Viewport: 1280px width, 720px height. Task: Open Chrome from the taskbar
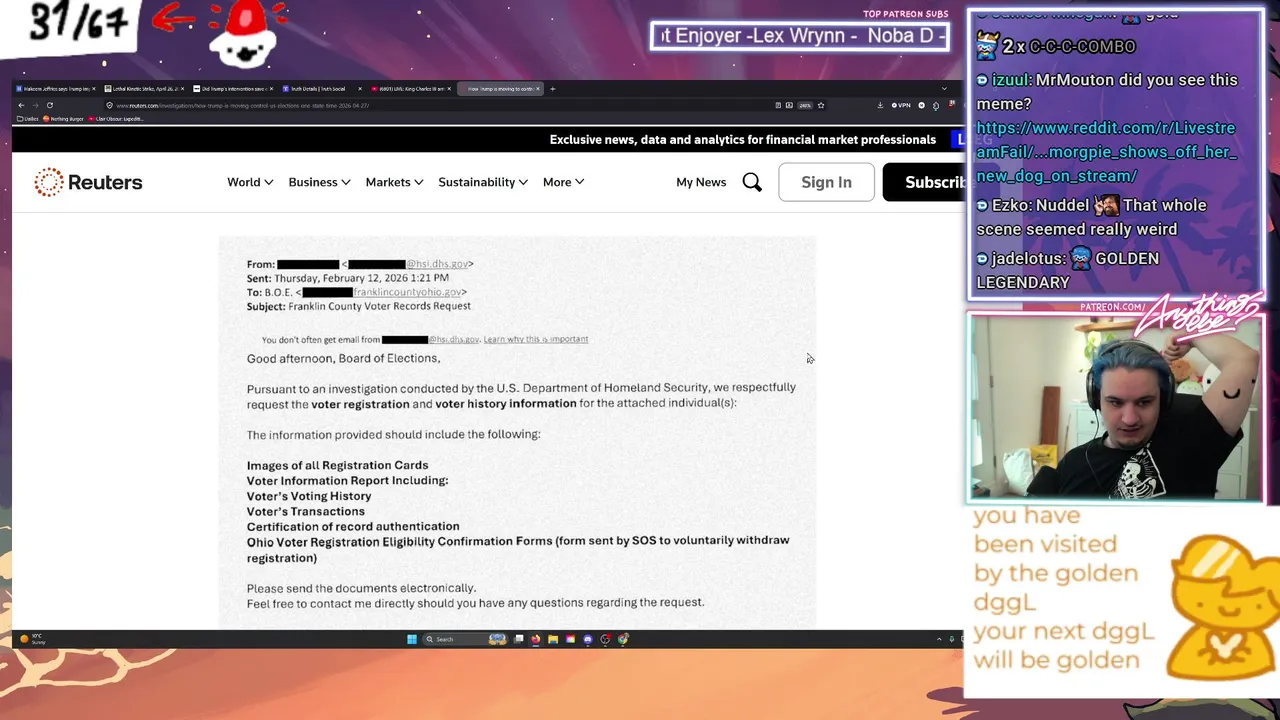[623, 639]
